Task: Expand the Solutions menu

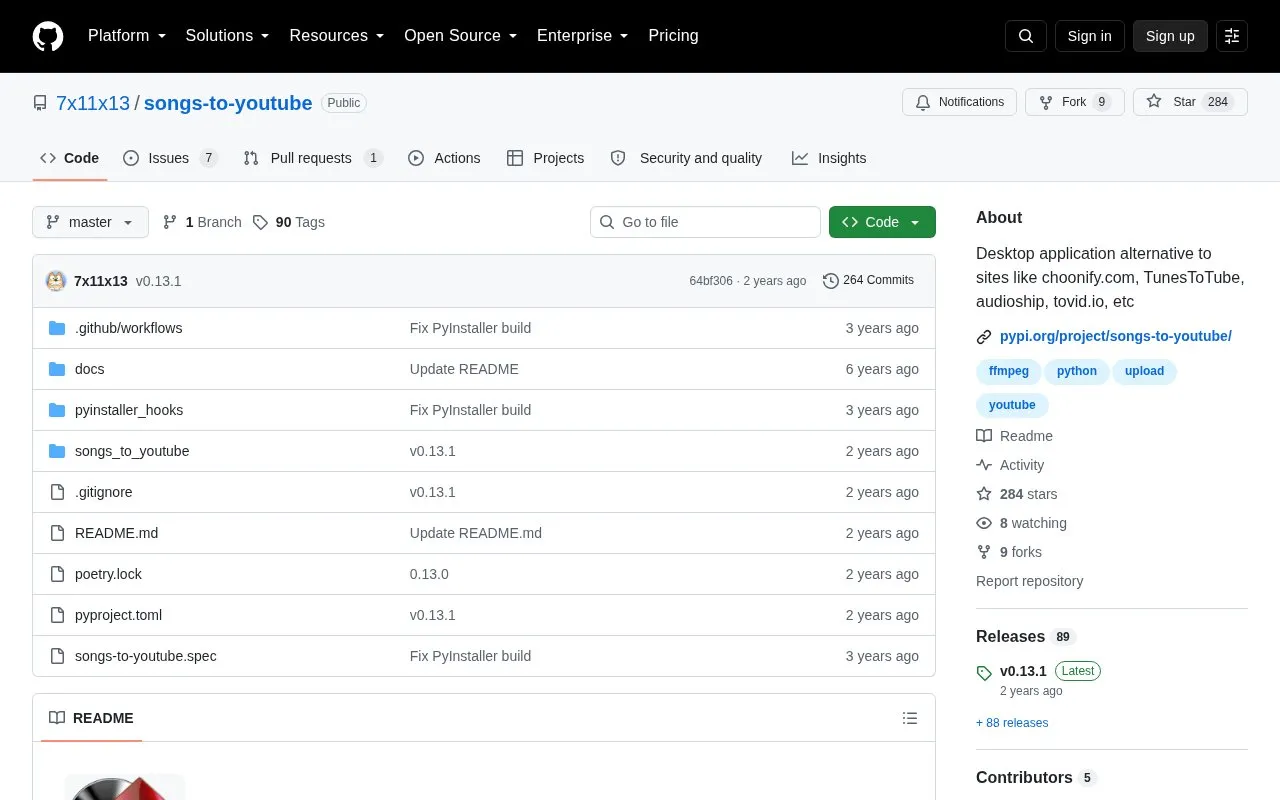Action: pyautogui.click(x=228, y=36)
